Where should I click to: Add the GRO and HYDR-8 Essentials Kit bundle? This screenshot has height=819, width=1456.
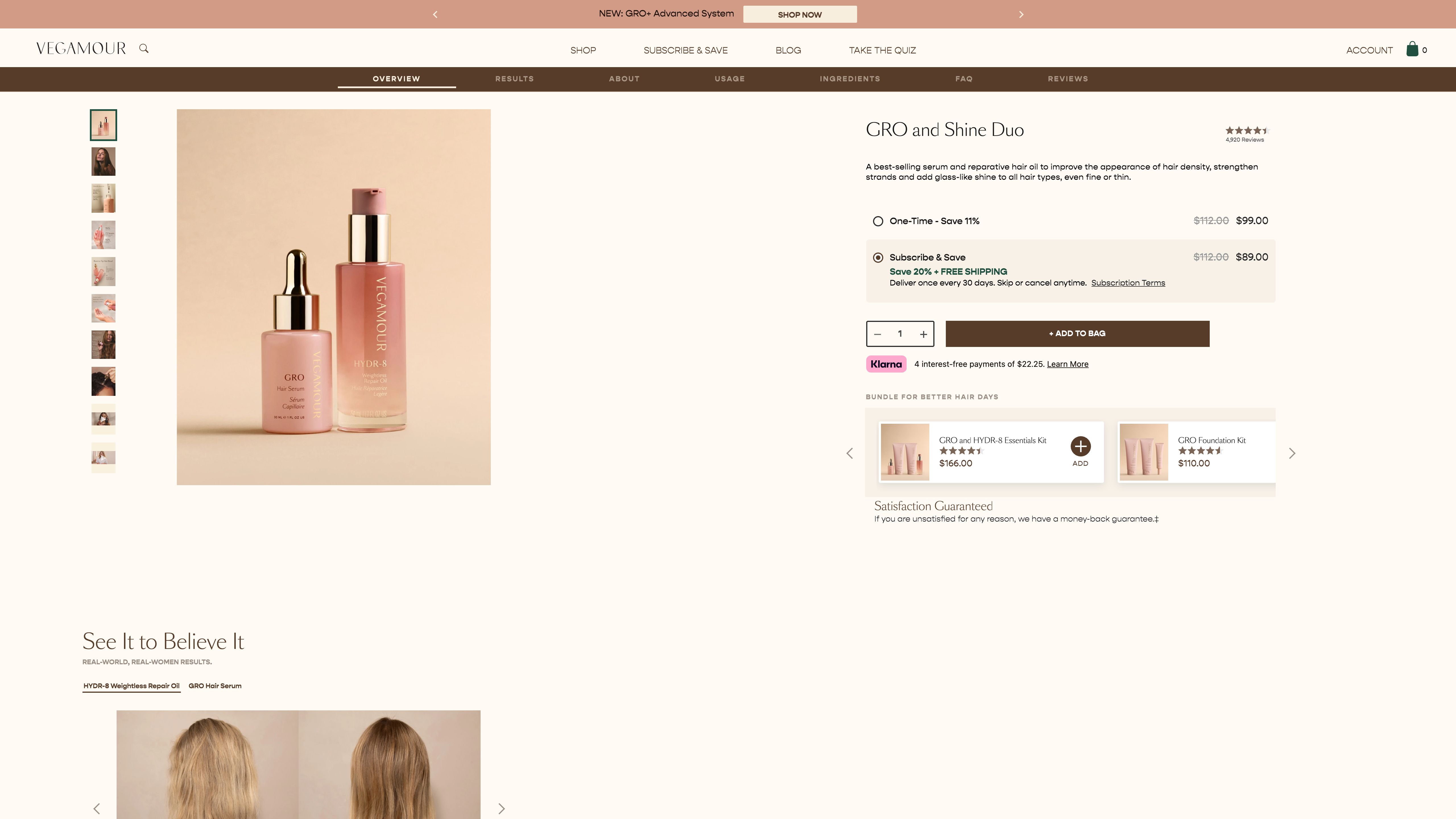tap(1080, 446)
